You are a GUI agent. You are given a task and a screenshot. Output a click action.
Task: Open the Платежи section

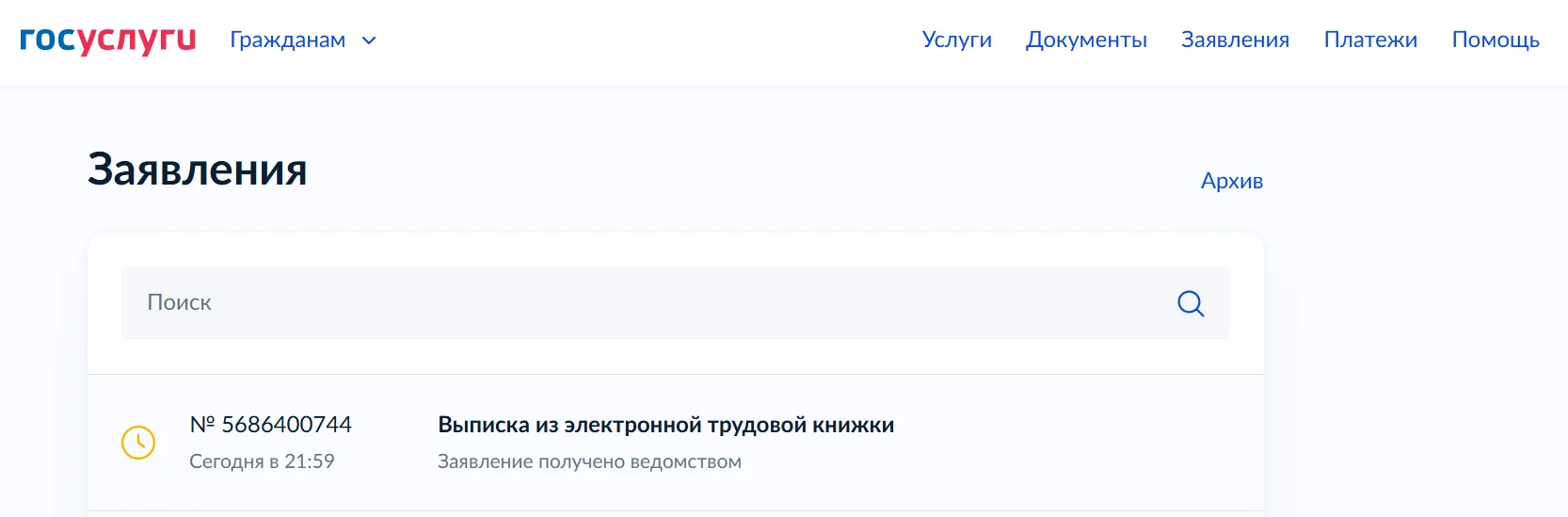pos(1370,40)
